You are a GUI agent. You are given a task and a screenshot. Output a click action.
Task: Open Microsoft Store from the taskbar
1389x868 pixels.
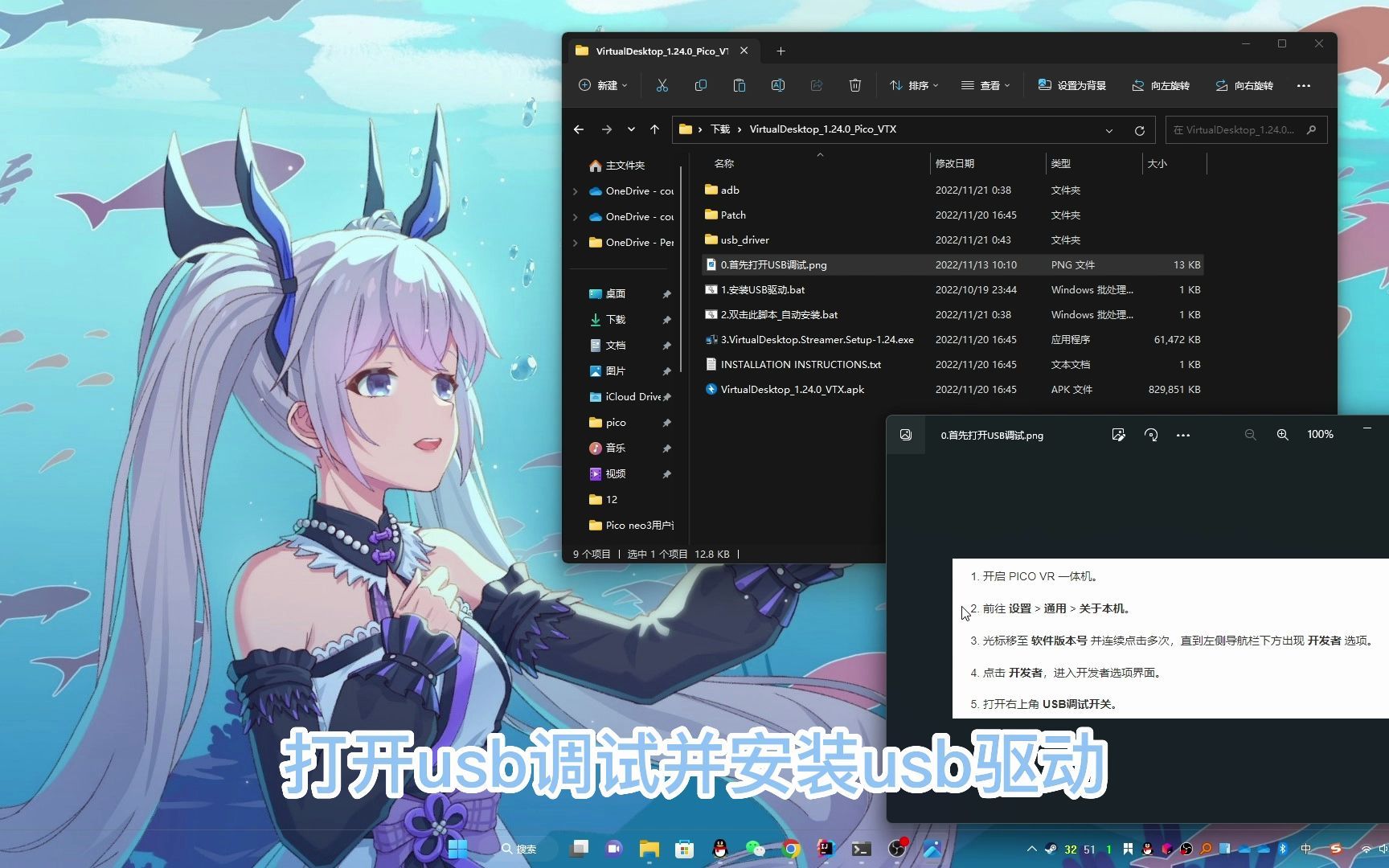tap(685, 849)
